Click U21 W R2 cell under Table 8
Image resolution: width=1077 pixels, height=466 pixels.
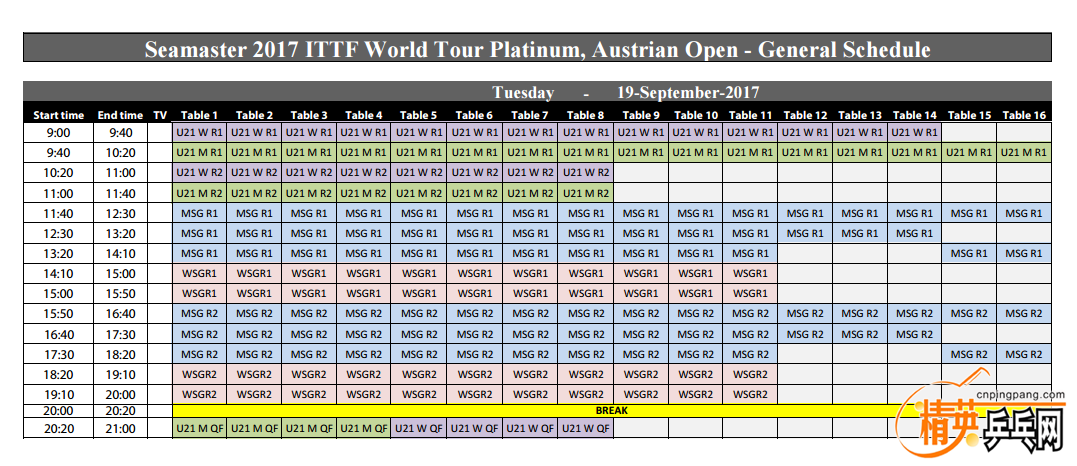[585, 173]
